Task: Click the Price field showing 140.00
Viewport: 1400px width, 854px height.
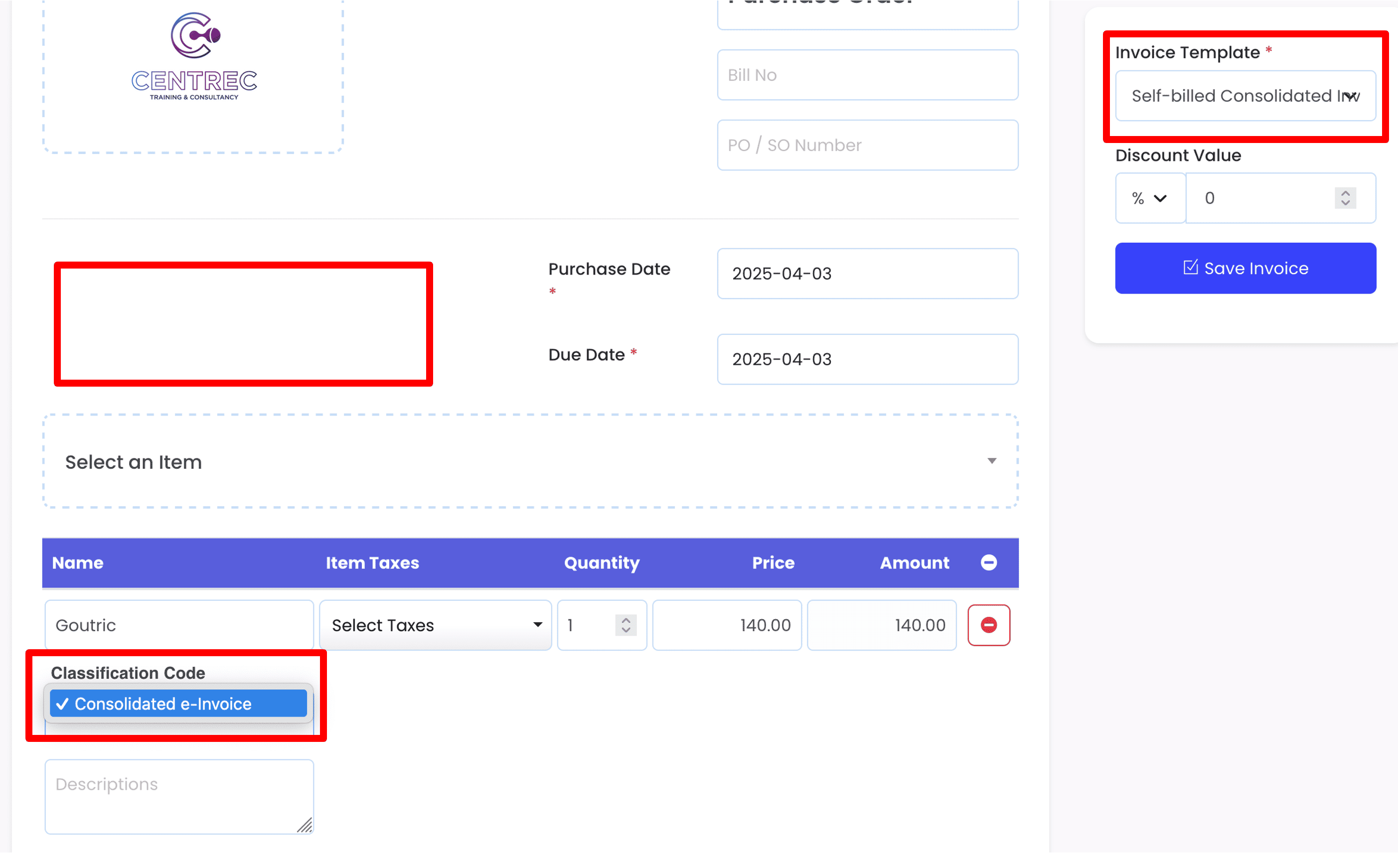Action: pyautogui.click(x=727, y=625)
